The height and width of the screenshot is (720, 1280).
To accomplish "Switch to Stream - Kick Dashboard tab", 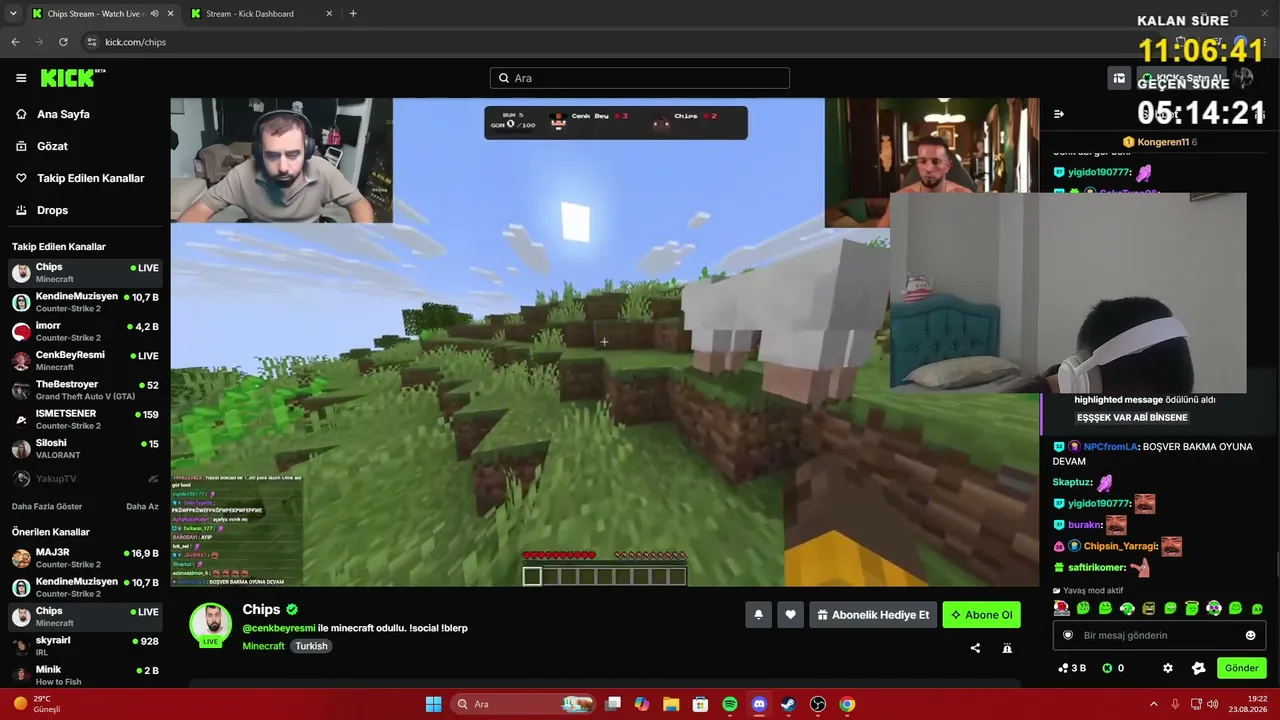I will pos(260,14).
